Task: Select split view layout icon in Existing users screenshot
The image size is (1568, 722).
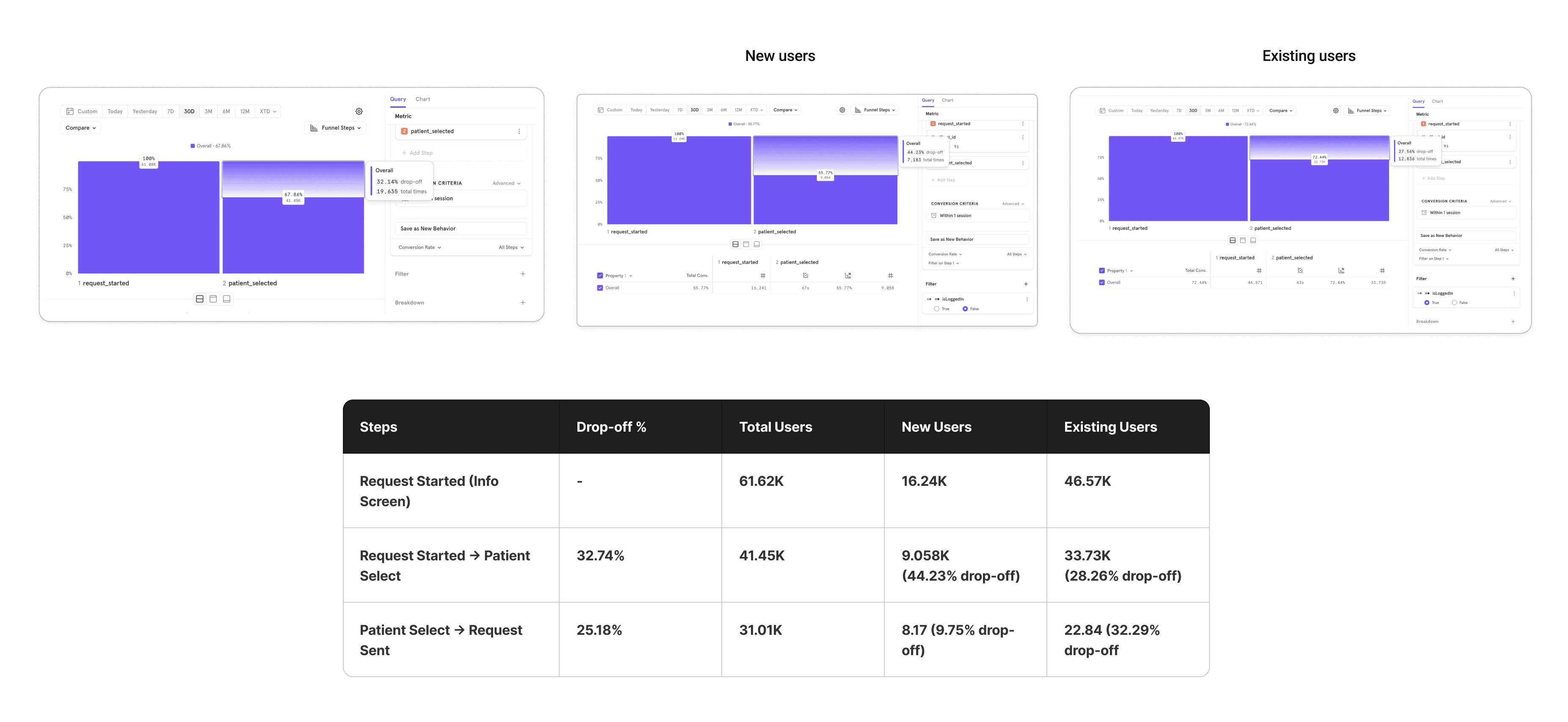Action: click(1233, 240)
